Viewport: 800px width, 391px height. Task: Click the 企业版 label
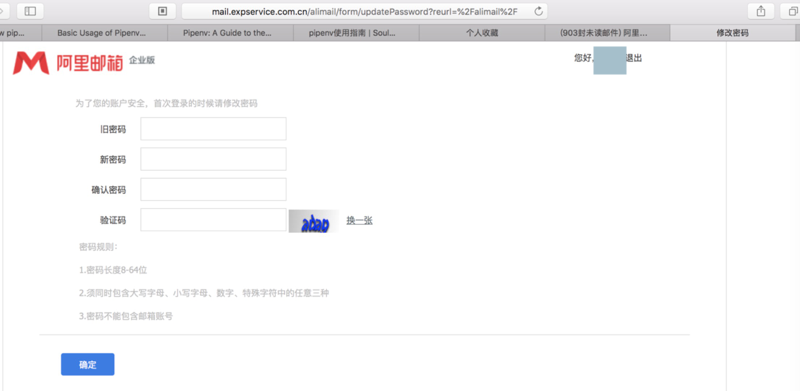click(x=142, y=60)
